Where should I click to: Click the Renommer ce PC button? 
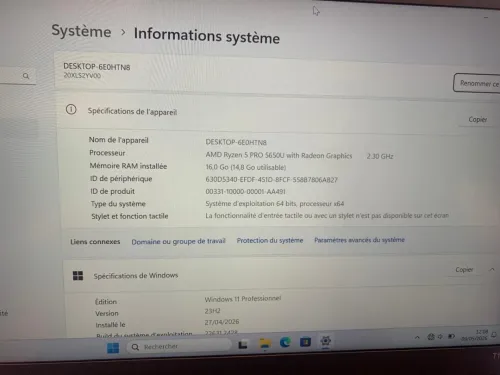pos(477,83)
